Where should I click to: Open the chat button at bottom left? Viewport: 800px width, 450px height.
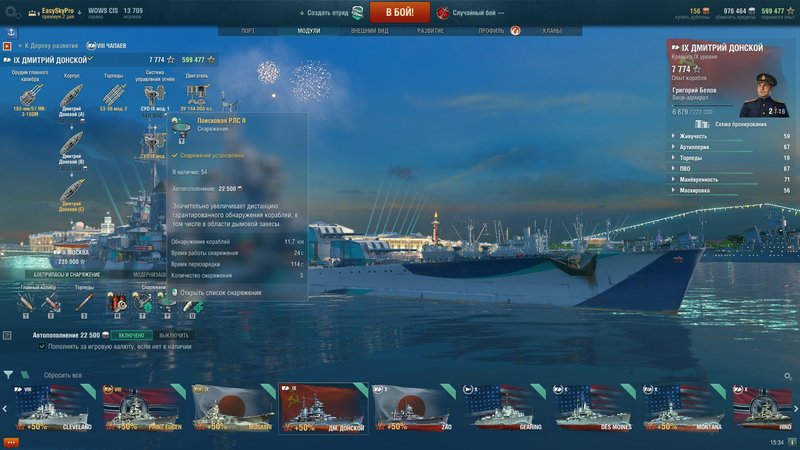click(x=11, y=442)
